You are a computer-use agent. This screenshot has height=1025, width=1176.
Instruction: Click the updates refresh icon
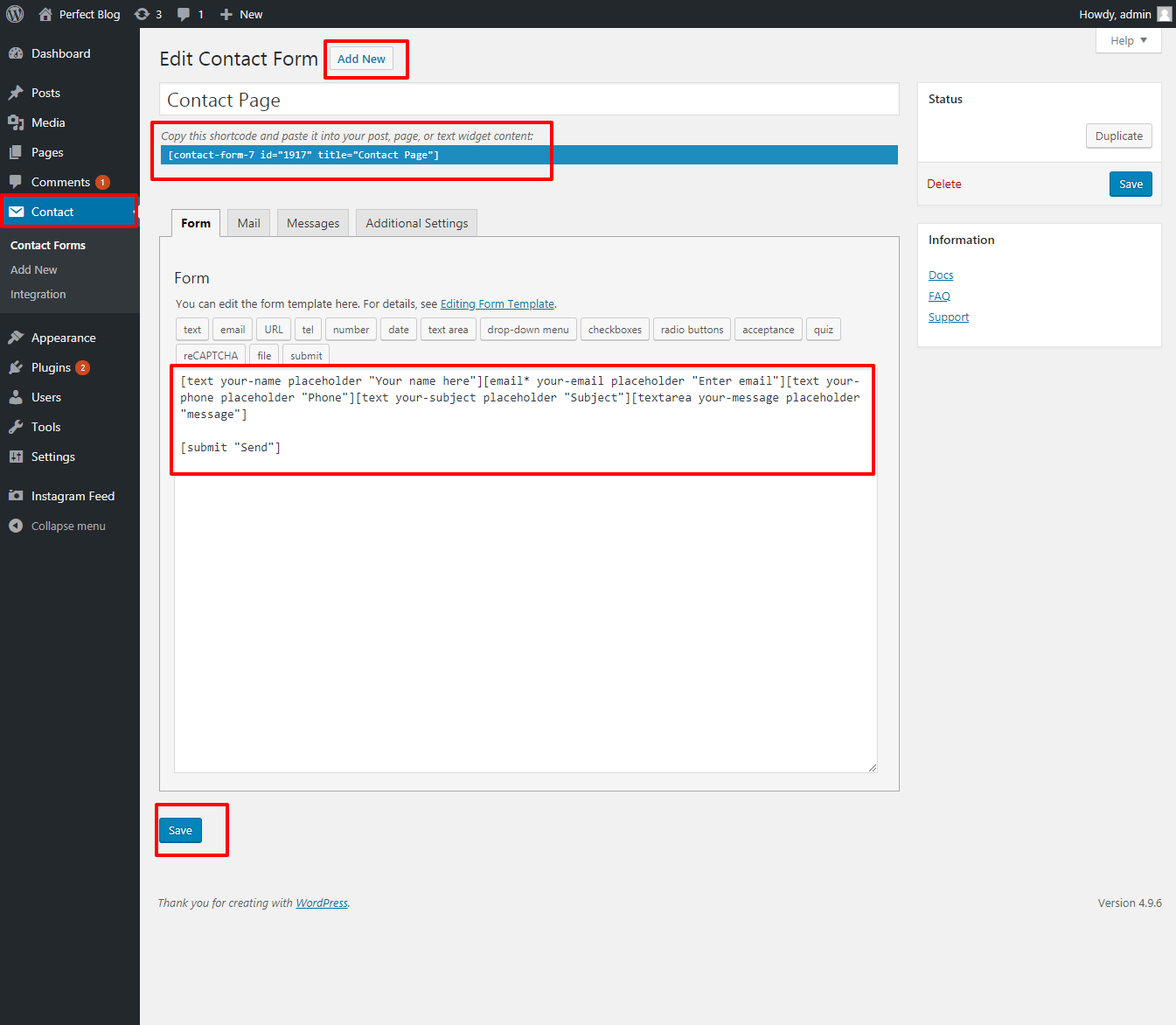142,14
